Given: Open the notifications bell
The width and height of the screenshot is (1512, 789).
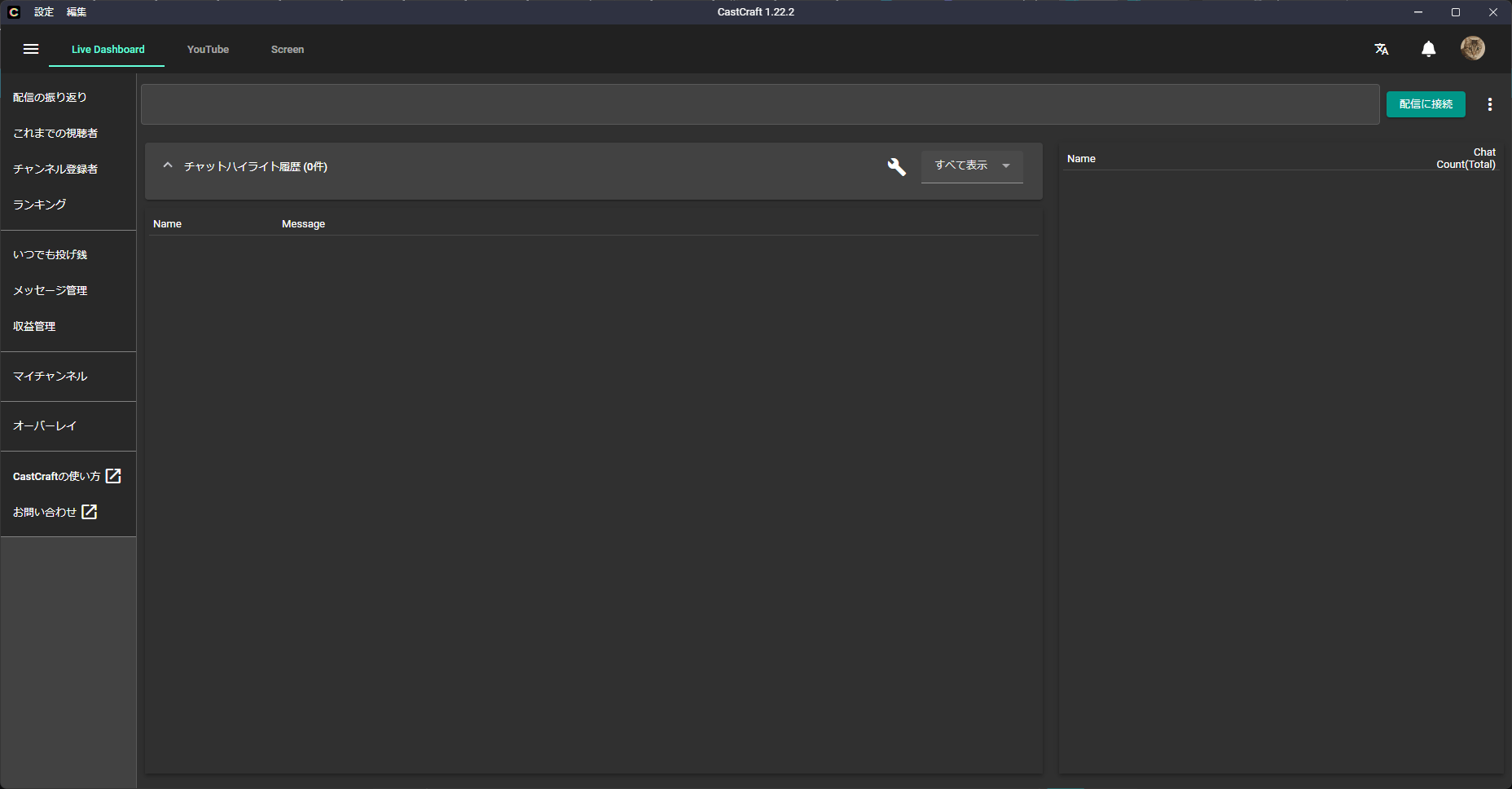Looking at the screenshot, I should pyautogui.click(x=1428, y=50).
